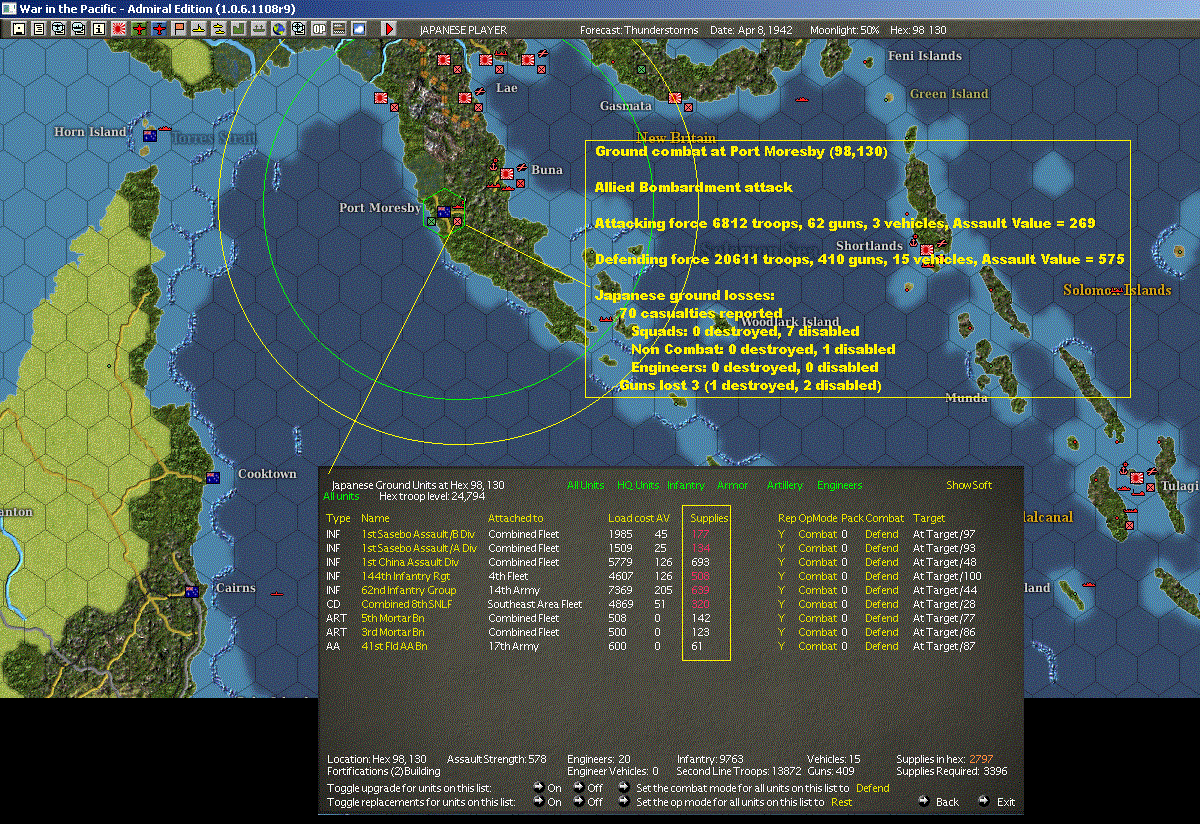This screenshot has width=1200, height=824.
Task: Set op mode for all units arrow
Action: pos(625,802)
